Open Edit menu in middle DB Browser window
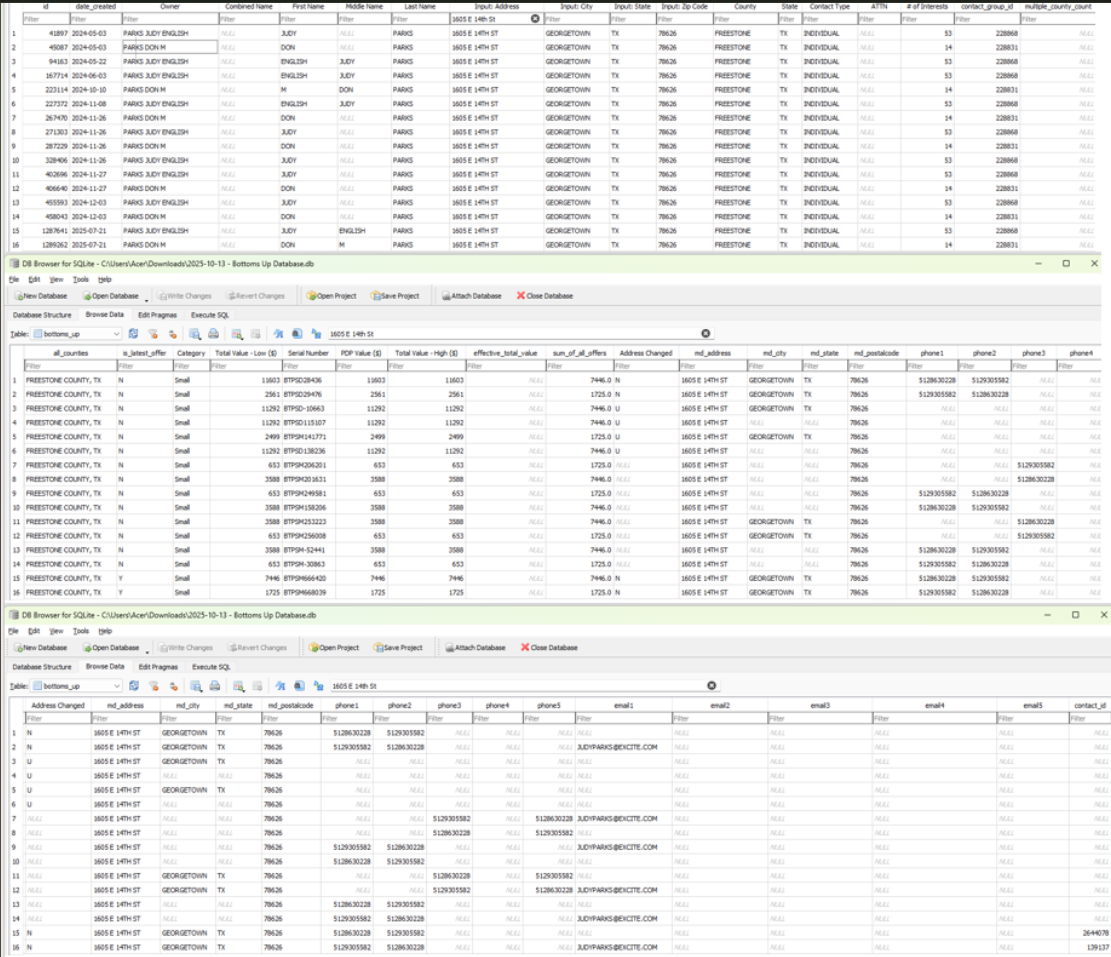This screenshot has height=957, width=1111. coord(34,280)
